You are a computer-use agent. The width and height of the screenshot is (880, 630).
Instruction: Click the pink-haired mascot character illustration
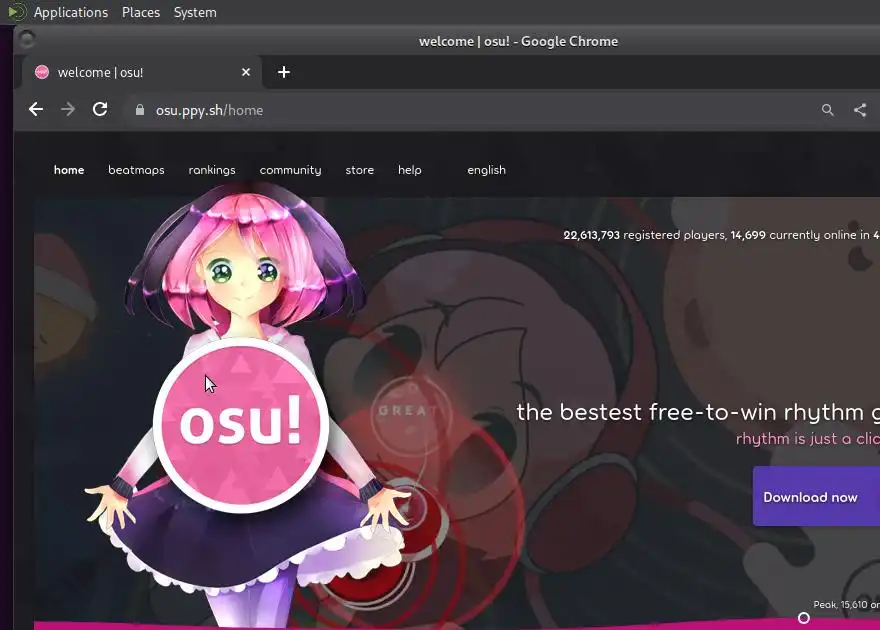[247, 404]
